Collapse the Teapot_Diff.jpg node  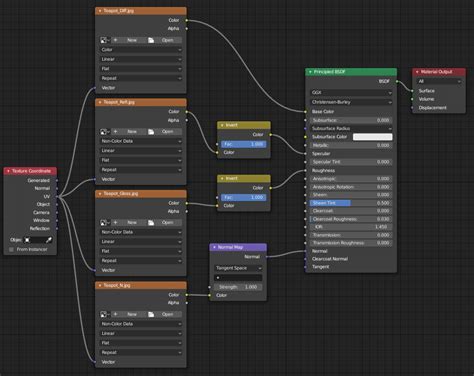pos(99,11)
